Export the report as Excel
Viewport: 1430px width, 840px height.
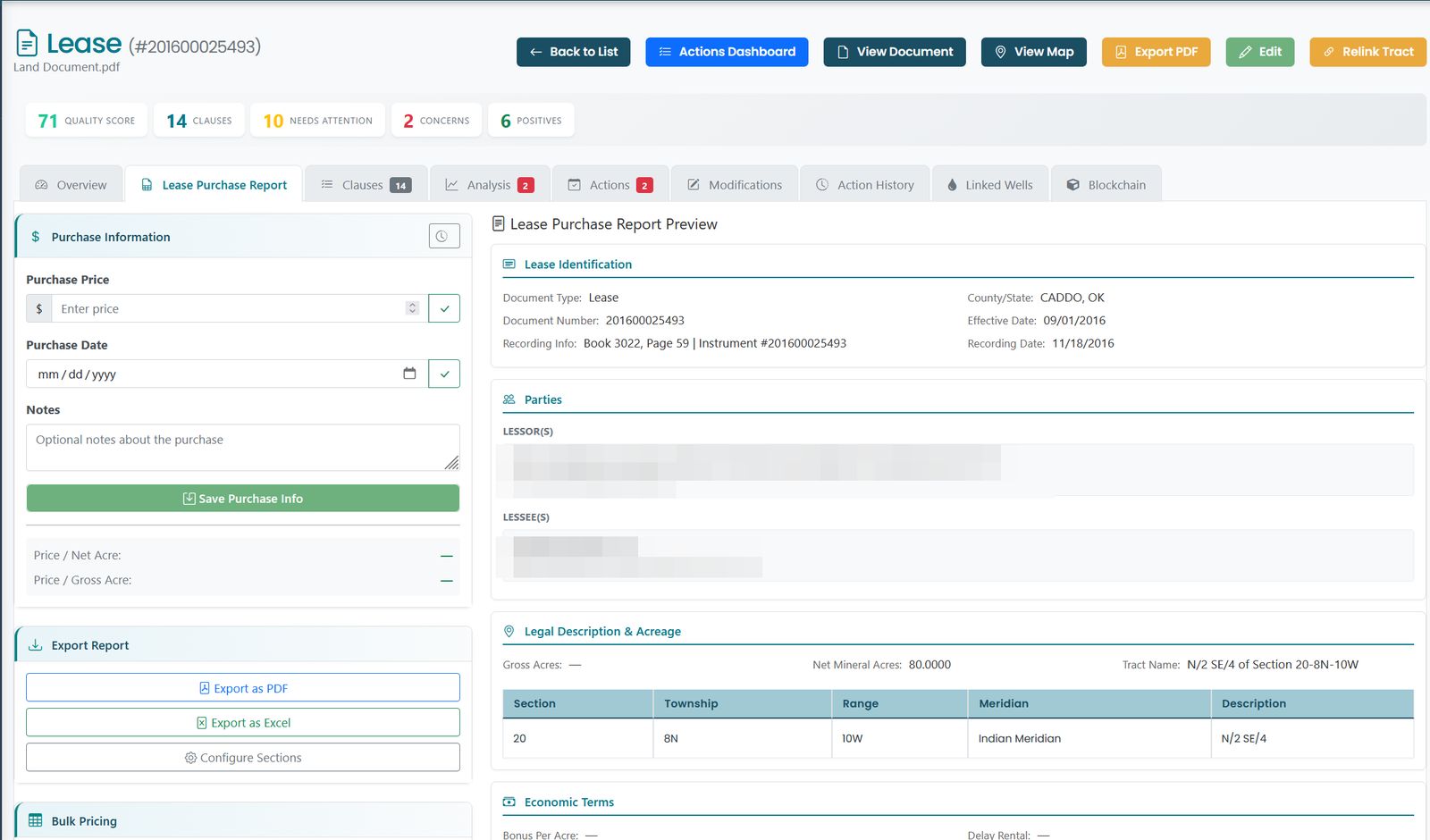pyautogui.click(x=243, y=722)
